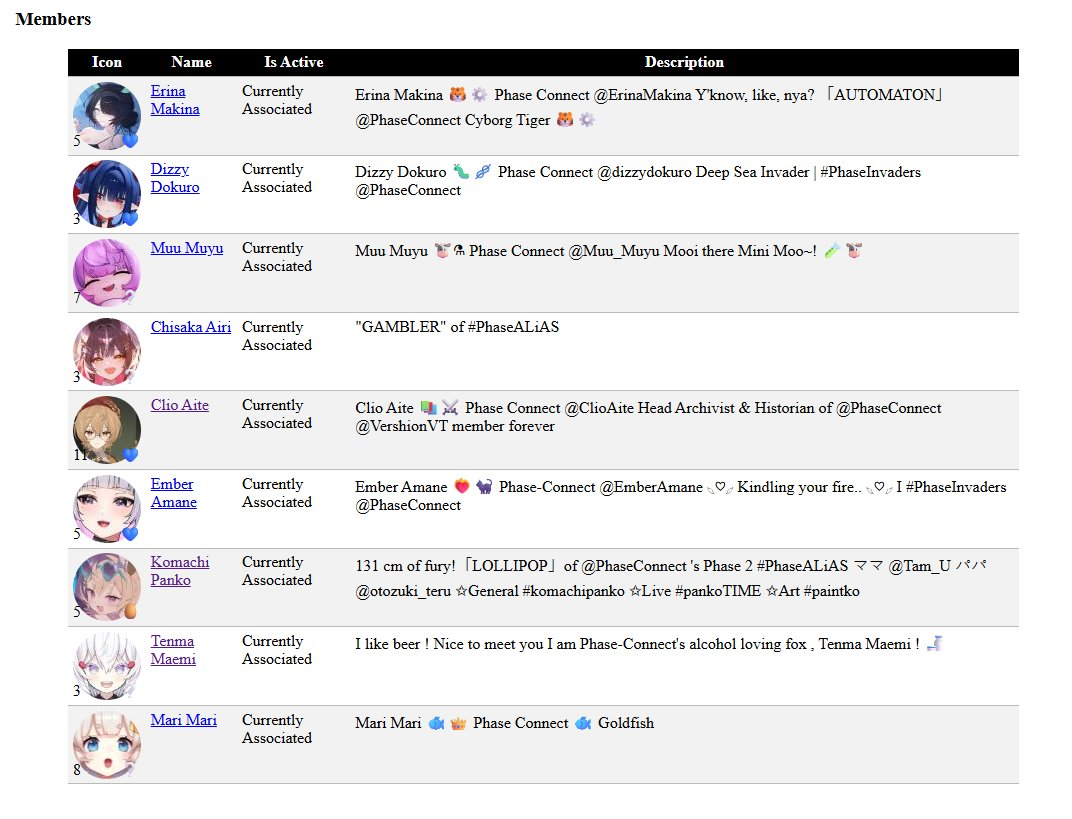Click Tenma Maemi's avatar thumbnail

tap(107, 666)
